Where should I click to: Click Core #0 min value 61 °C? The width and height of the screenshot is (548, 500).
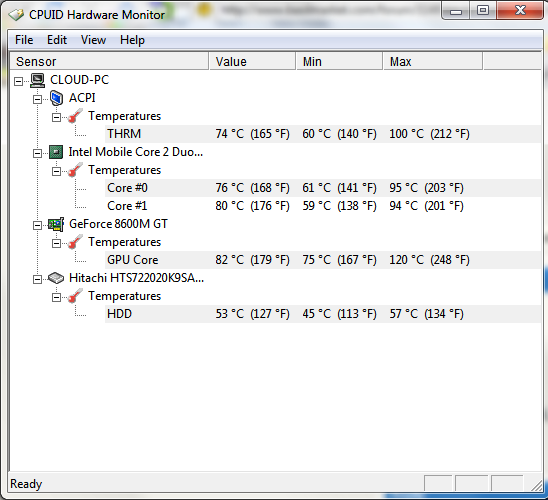coord(339,188)
